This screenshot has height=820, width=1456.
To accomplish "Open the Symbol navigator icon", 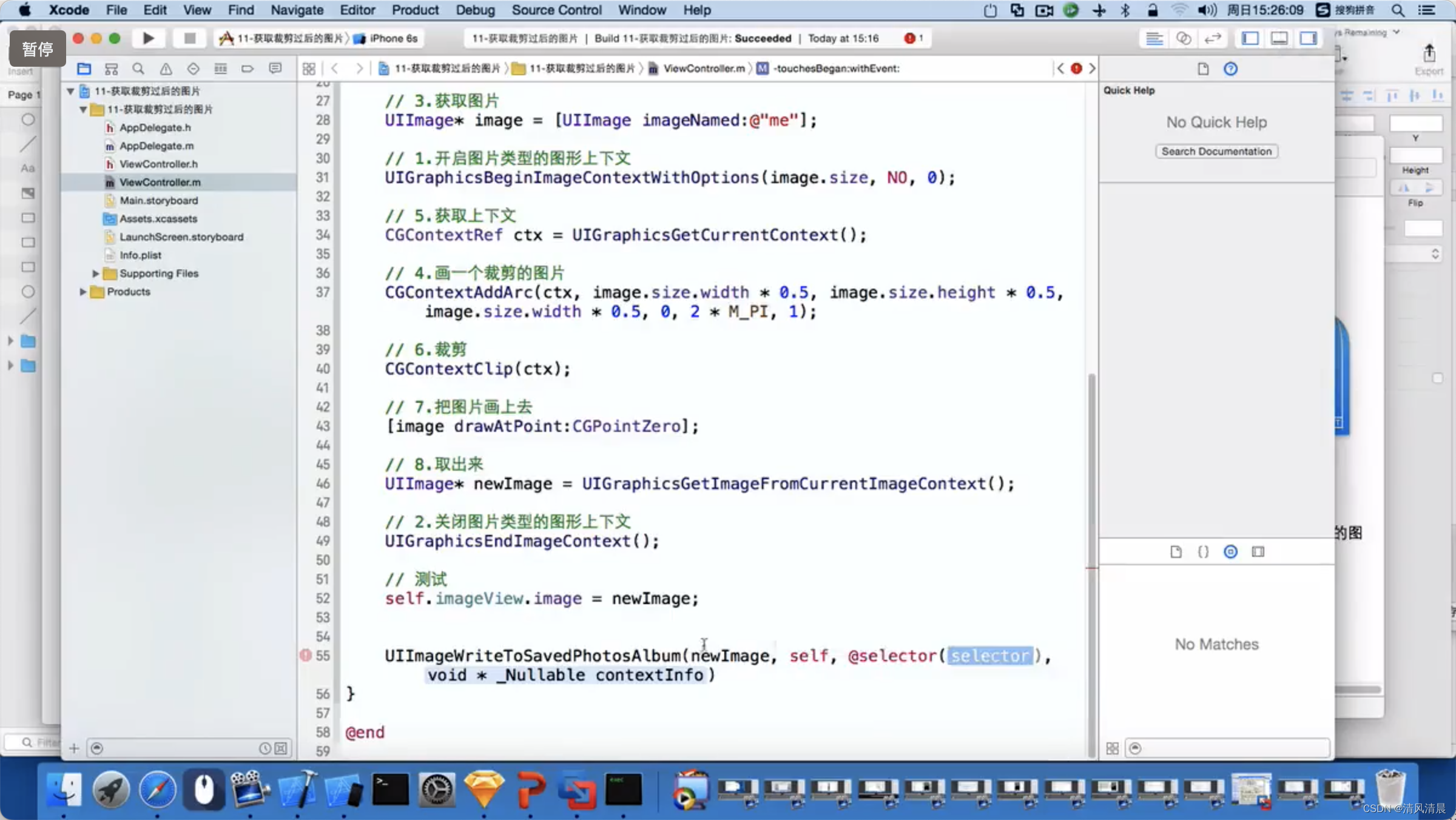I will click(111, 69).
